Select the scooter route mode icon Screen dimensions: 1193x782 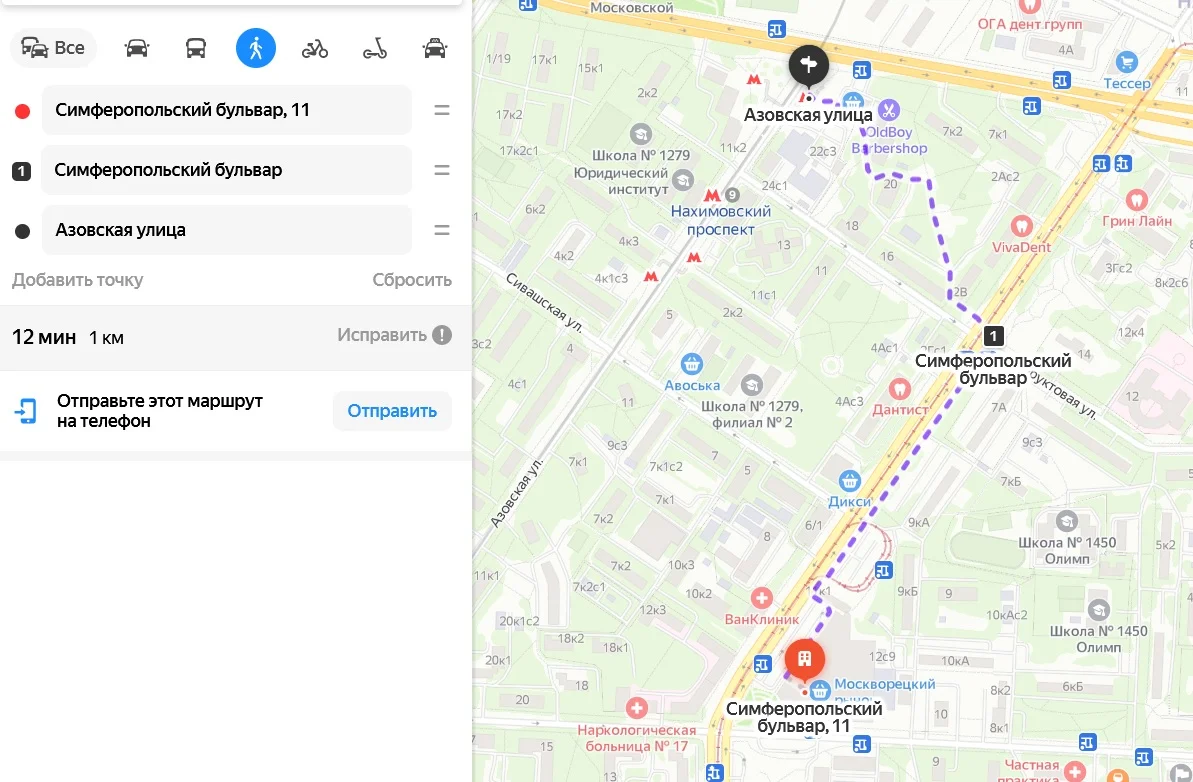coord(374,49)
